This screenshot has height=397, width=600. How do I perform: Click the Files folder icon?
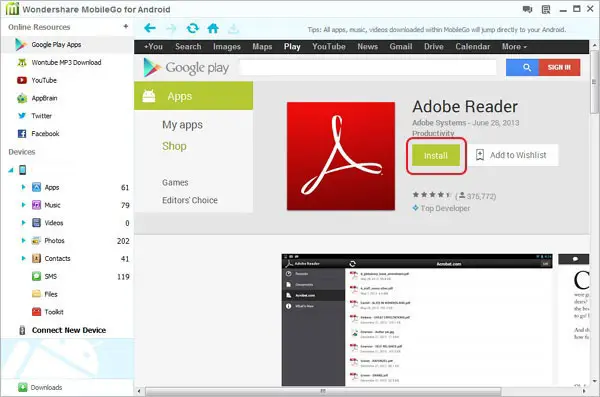point(36,294)
